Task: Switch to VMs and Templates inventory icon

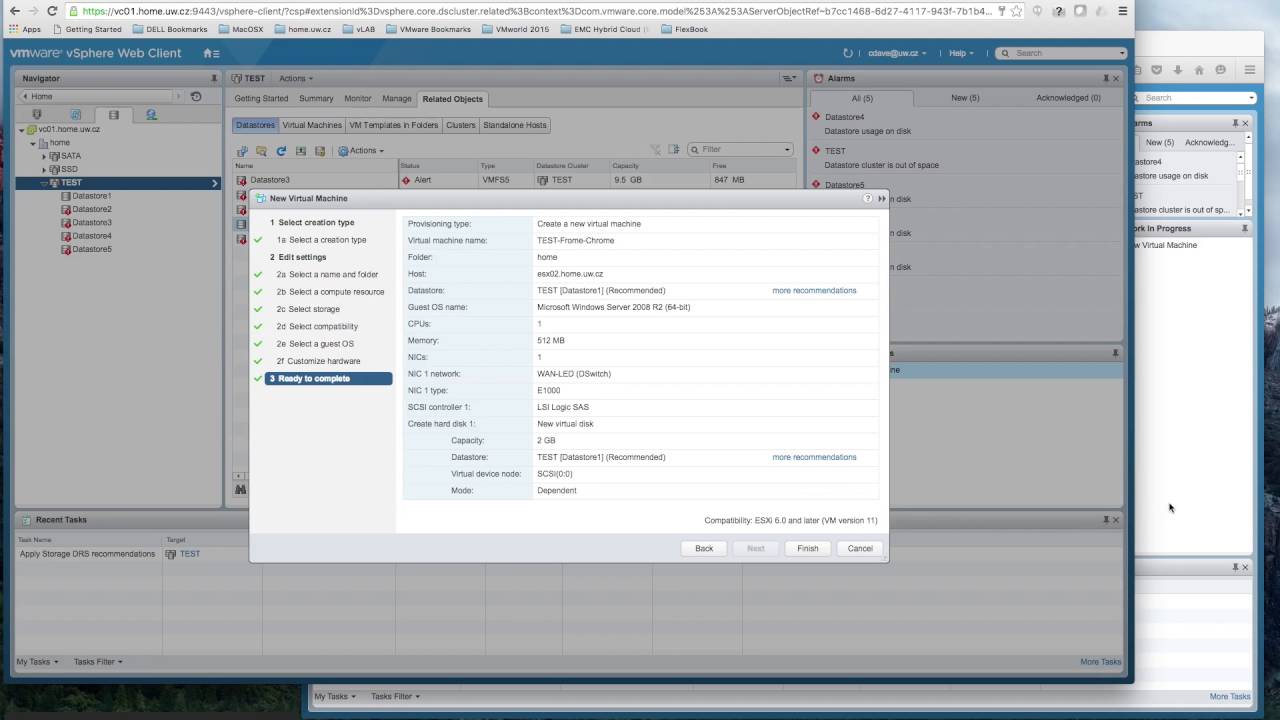Action: 75,115
